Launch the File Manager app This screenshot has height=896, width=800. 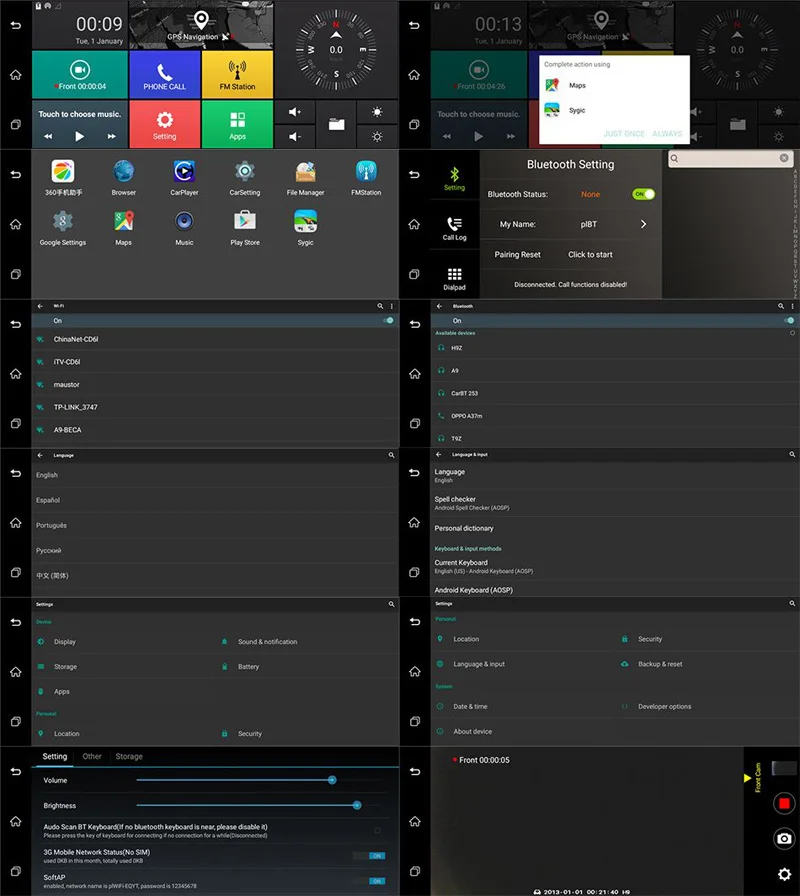[305, 178]
